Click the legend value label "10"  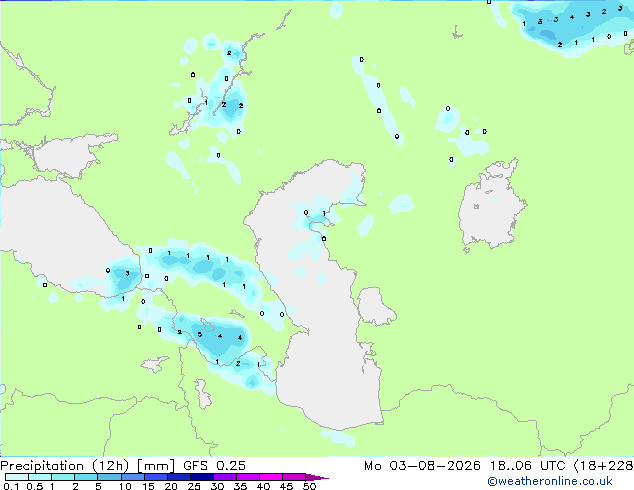pos(125,486)
